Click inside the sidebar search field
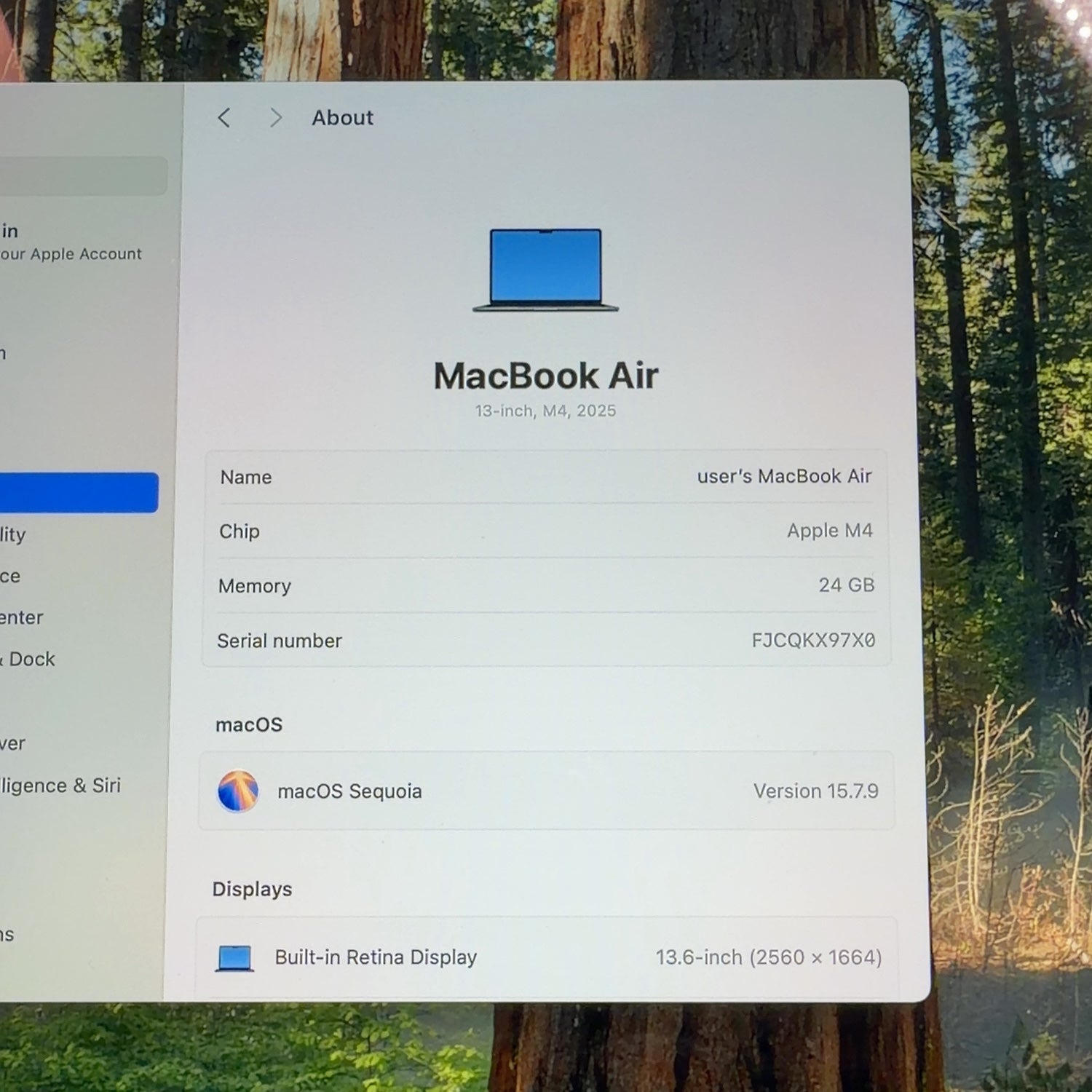This screenshot has height=1092, width=1092. 82,175
